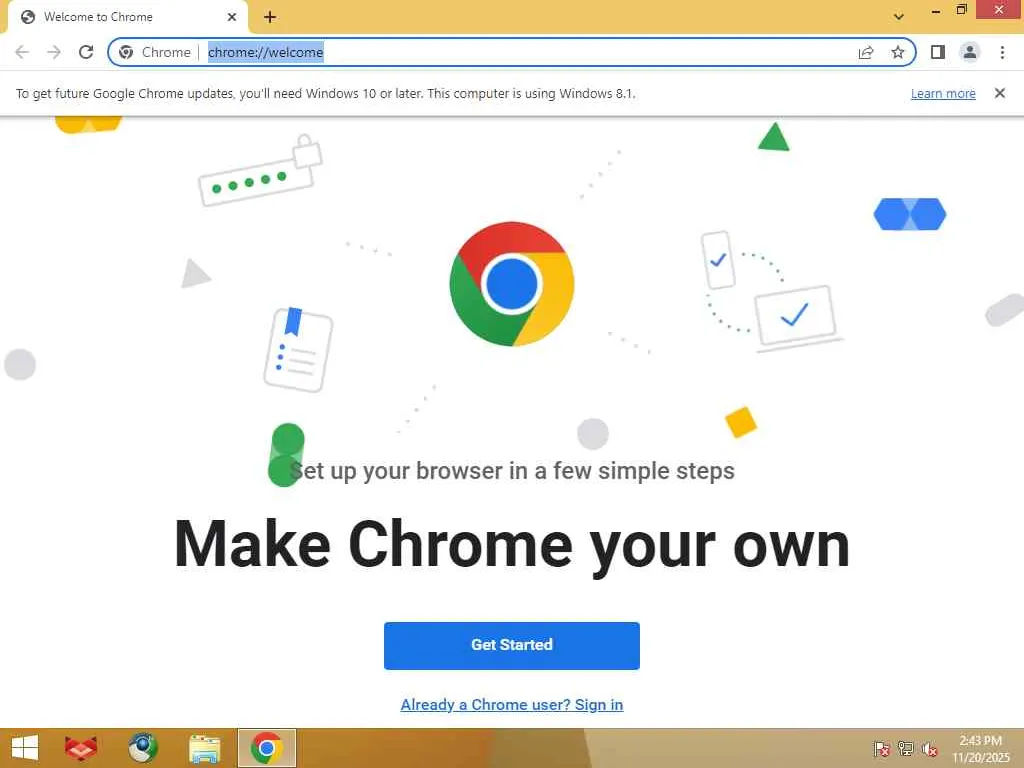Dismiss the Windows update infobar

(x=1000, y=93)
